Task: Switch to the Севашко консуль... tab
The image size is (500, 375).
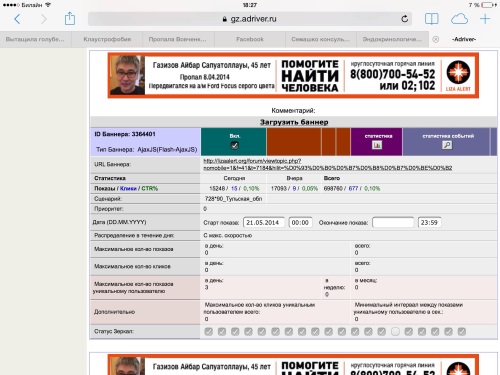Action: pos(320,39)
